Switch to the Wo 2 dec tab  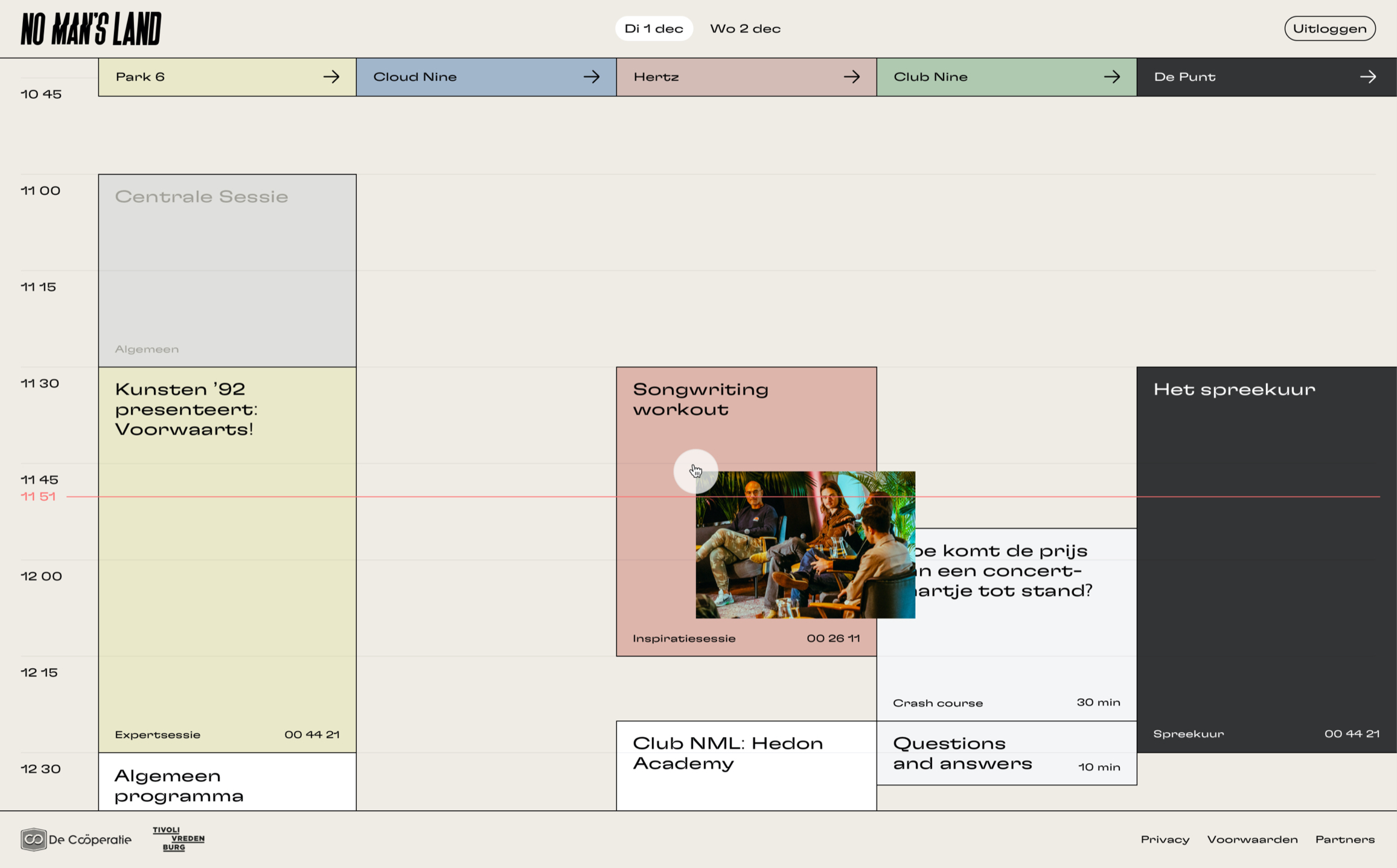pos(744,28)
